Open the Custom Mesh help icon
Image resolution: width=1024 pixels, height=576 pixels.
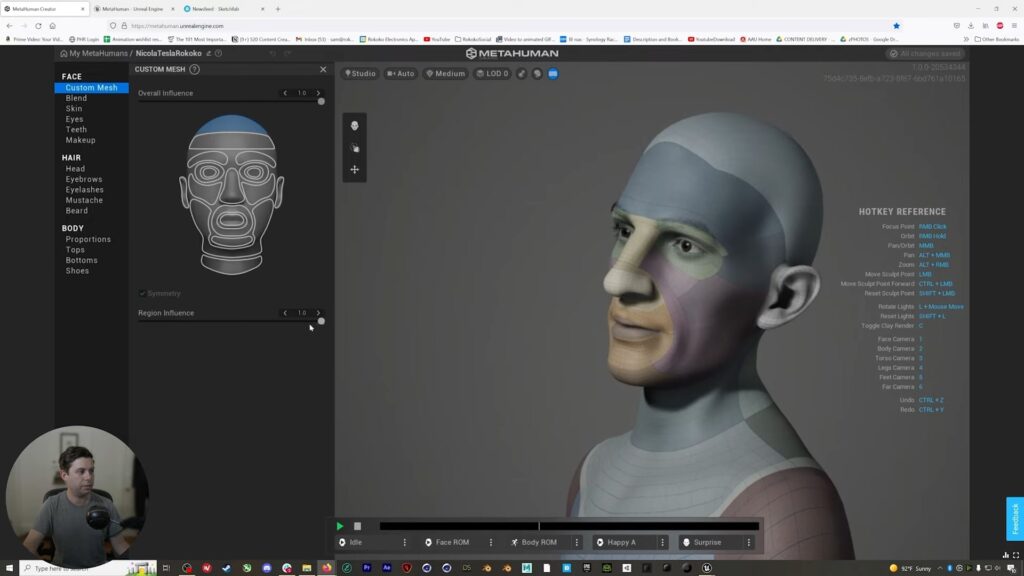point(194,69)
